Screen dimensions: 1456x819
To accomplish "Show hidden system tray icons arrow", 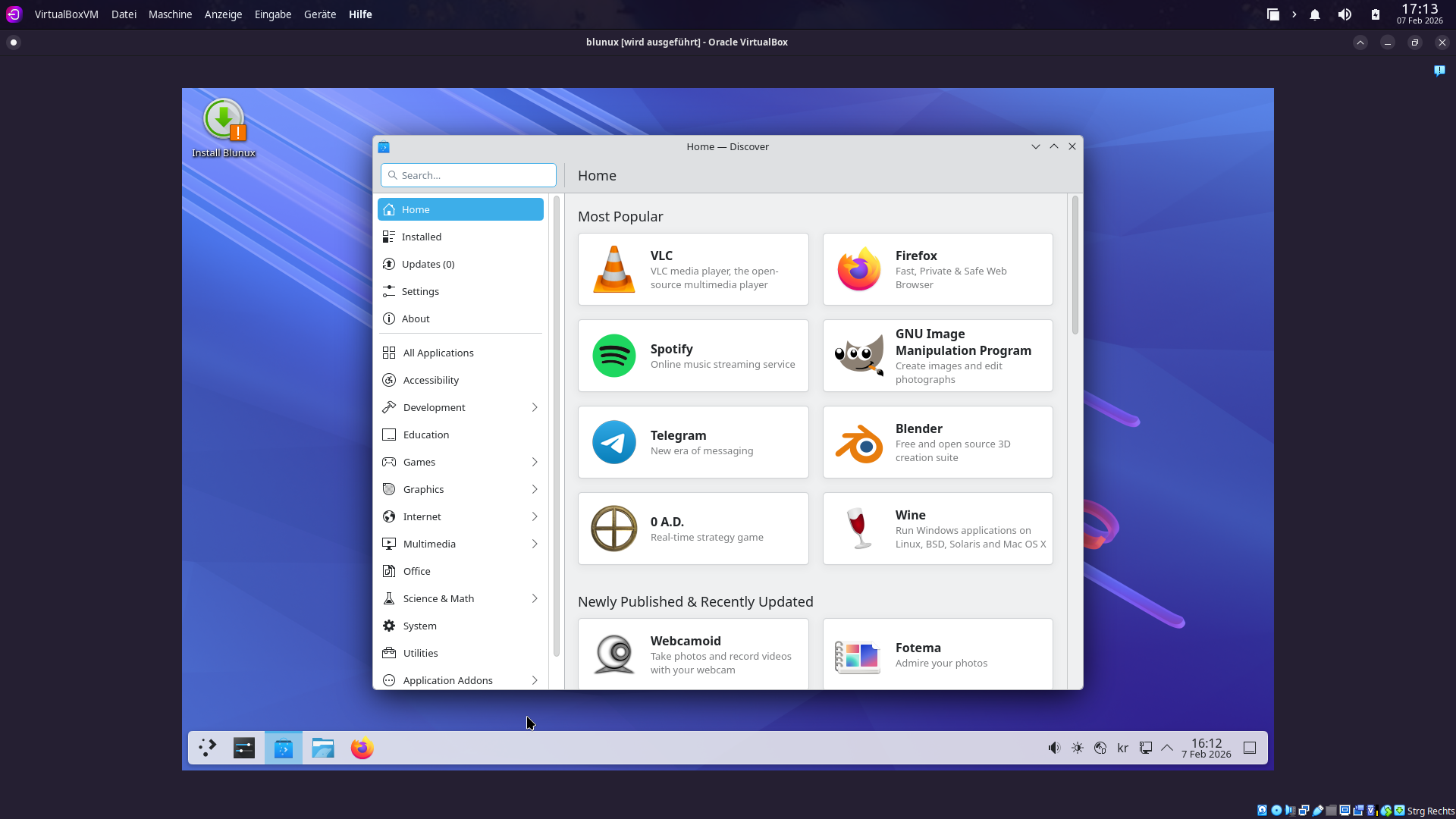I will [x=1167, y=748].
